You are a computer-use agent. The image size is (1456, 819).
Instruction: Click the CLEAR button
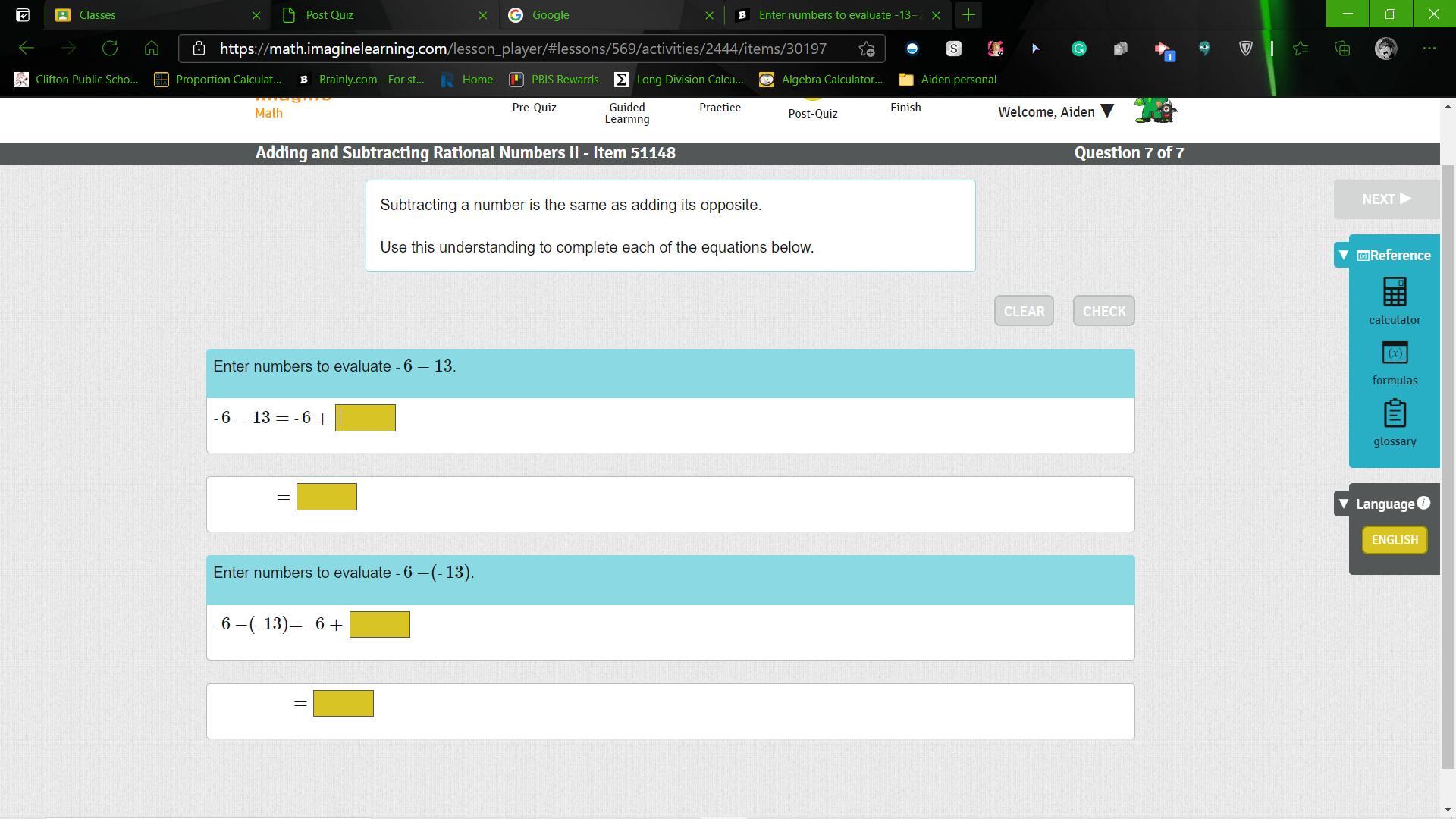pyautogui.click(x=1023, y=311)
